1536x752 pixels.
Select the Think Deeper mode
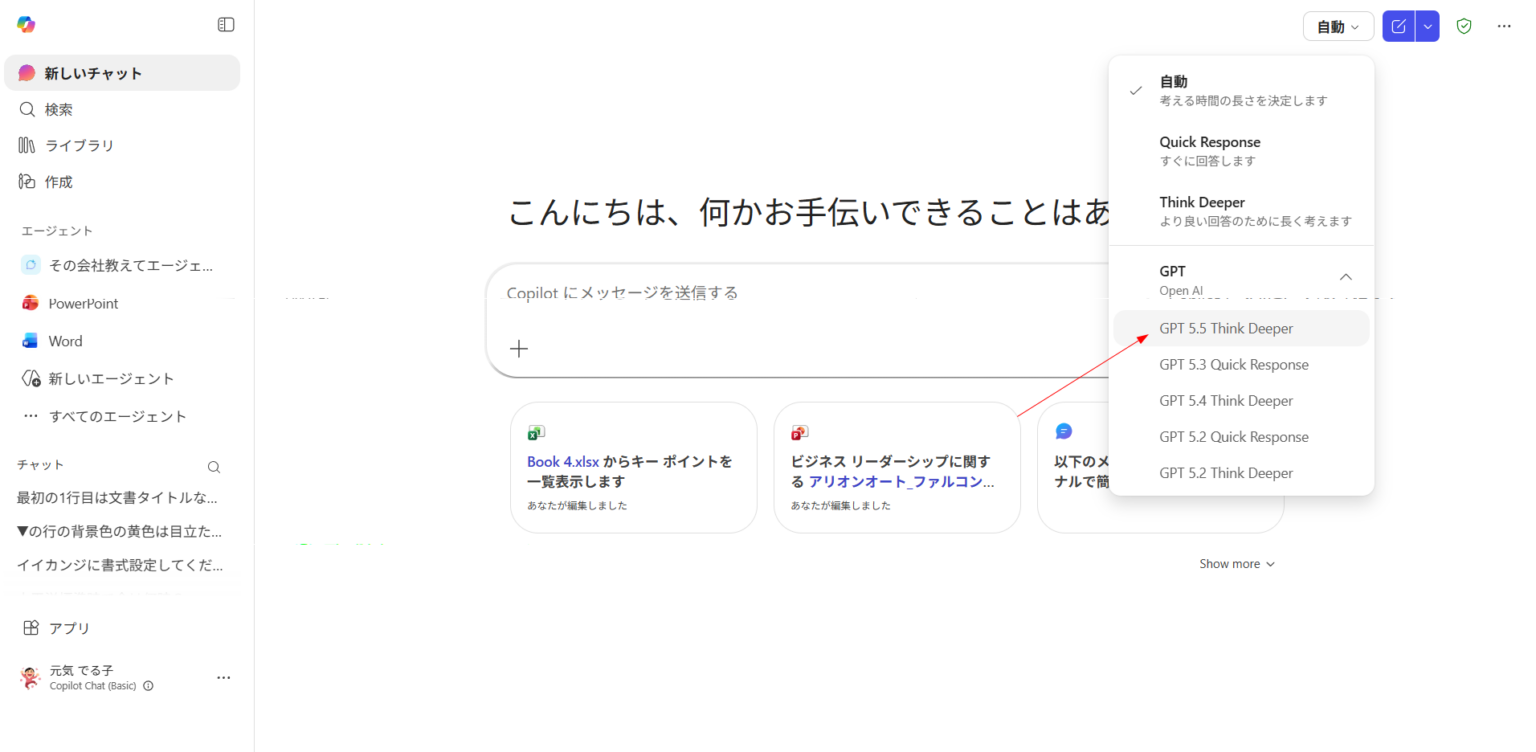coord(1241,210)
